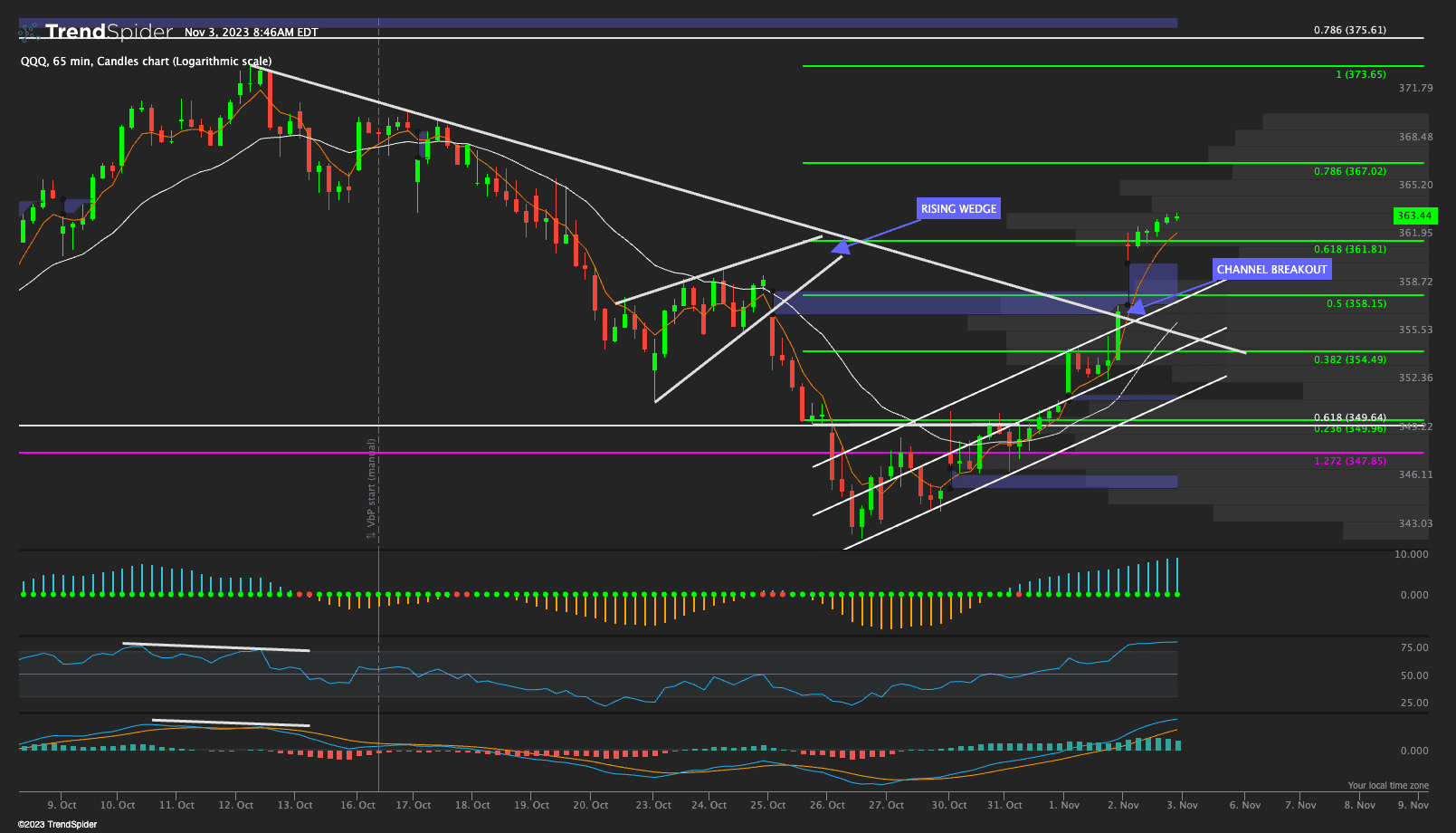Click the swap-arrows icon beside VbP start
Image resolution: width=1456 pixels, height=833 pixels.
tap(370, 535)
